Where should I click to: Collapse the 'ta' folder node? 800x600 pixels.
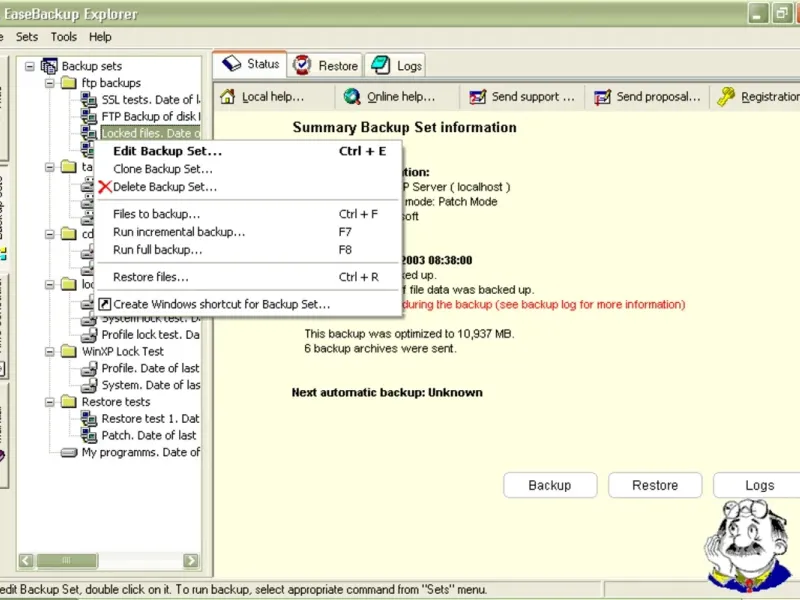[x=49, y=167]
